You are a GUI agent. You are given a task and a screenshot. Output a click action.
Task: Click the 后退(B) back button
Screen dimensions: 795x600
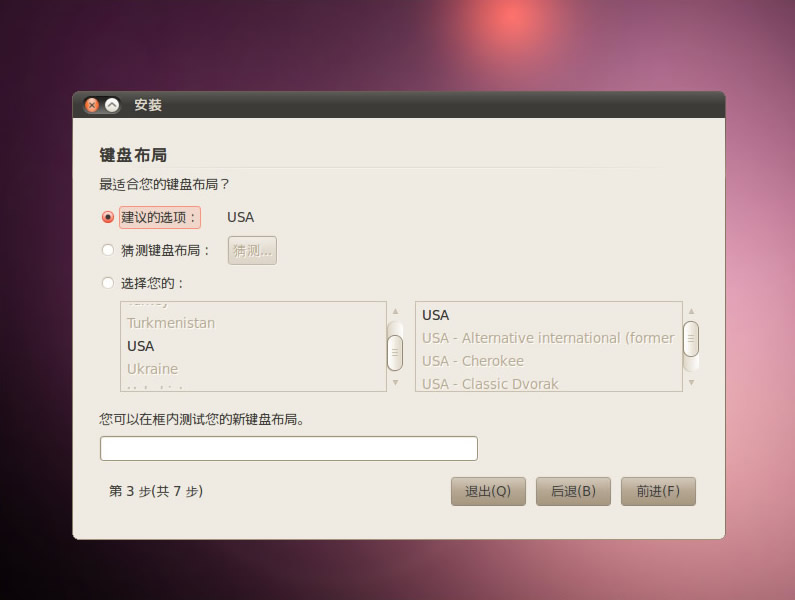(x=573, y=491)
